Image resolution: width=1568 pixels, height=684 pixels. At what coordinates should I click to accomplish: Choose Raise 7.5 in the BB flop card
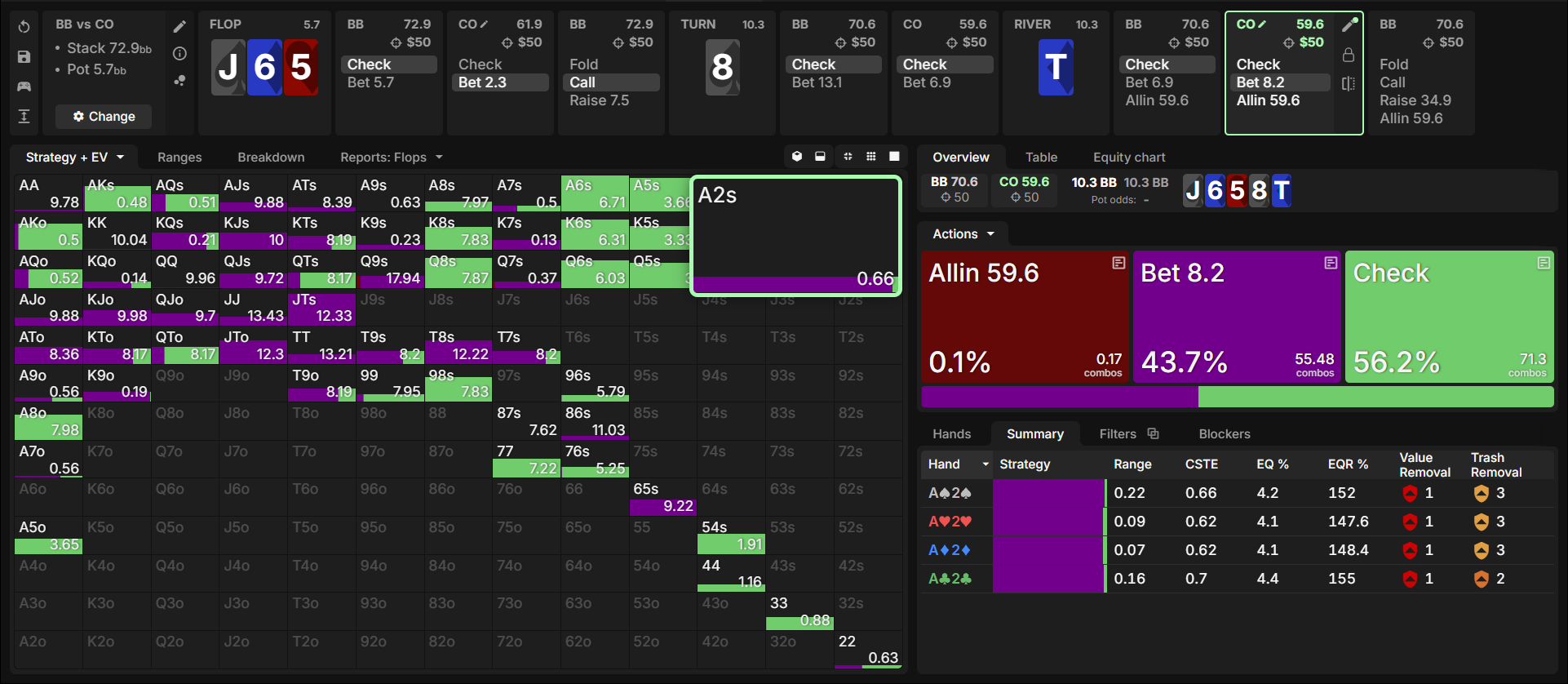click(x=600, y=100)
